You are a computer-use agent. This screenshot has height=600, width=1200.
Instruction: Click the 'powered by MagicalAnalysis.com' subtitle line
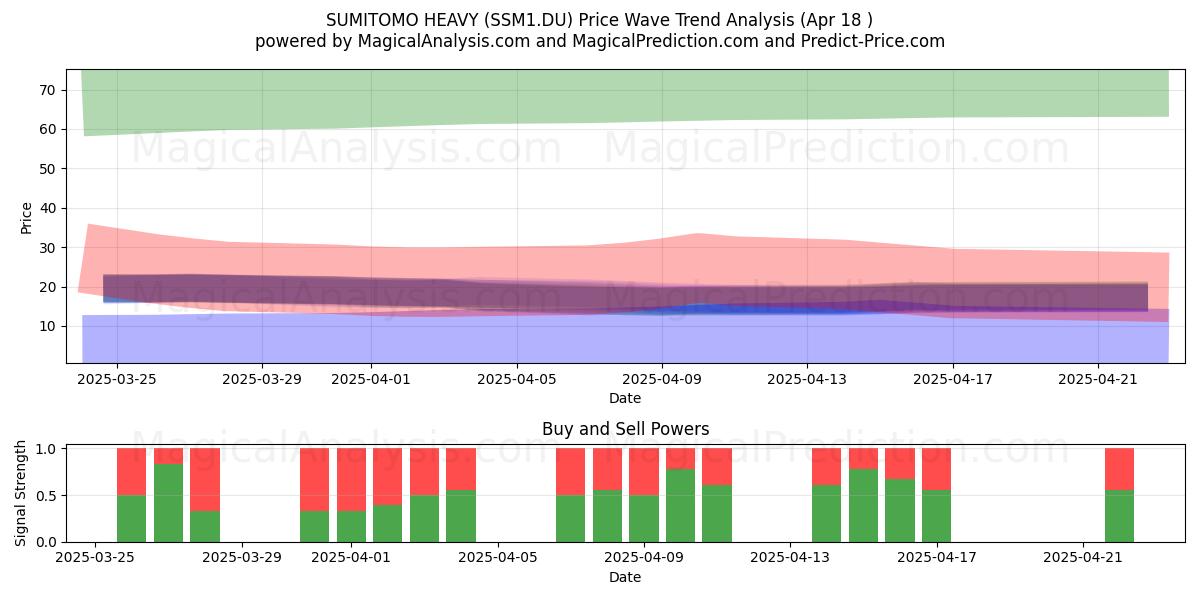(x=600, y=41)
